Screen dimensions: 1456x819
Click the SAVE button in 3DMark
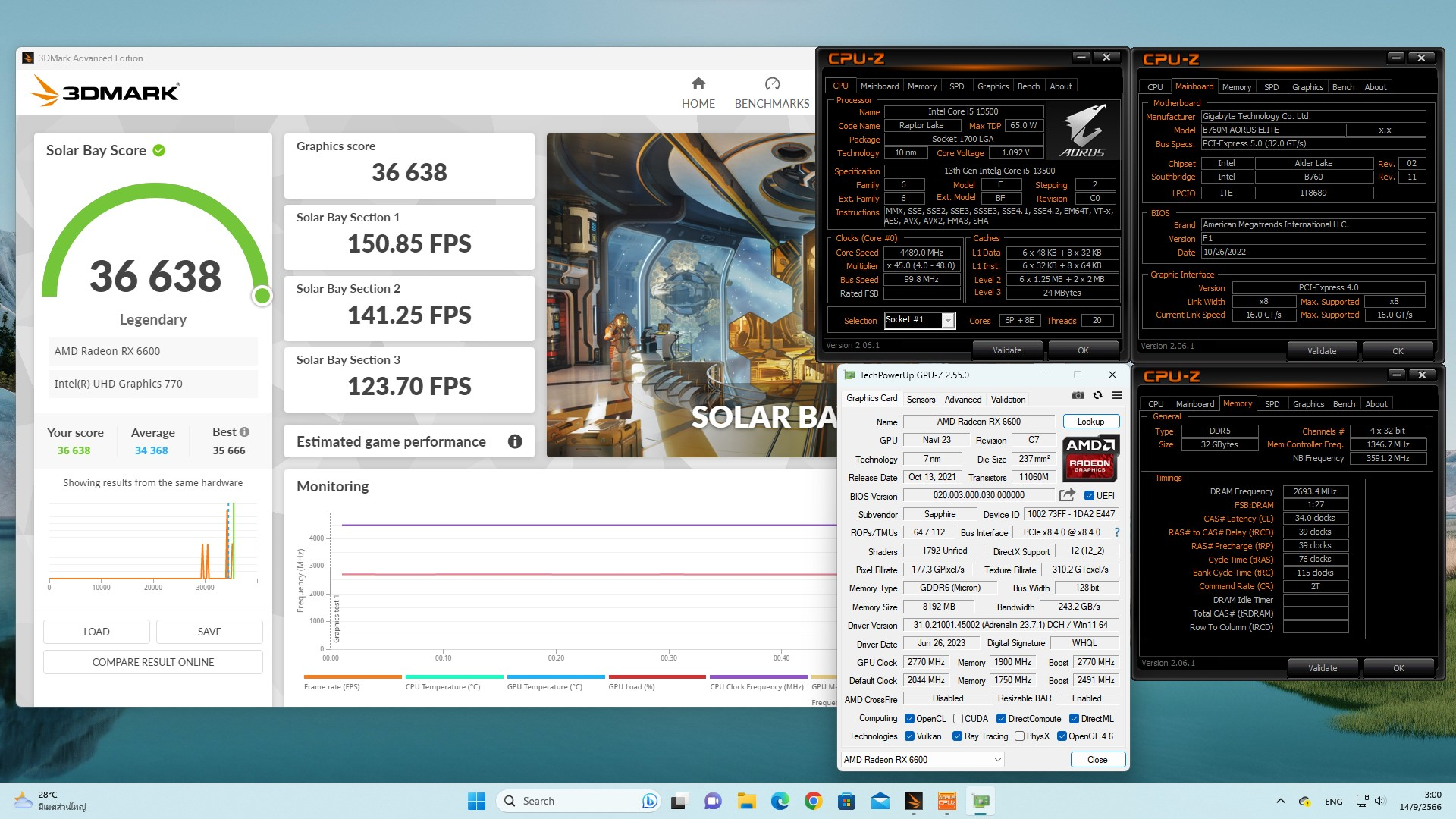click(x=209, y=632)
